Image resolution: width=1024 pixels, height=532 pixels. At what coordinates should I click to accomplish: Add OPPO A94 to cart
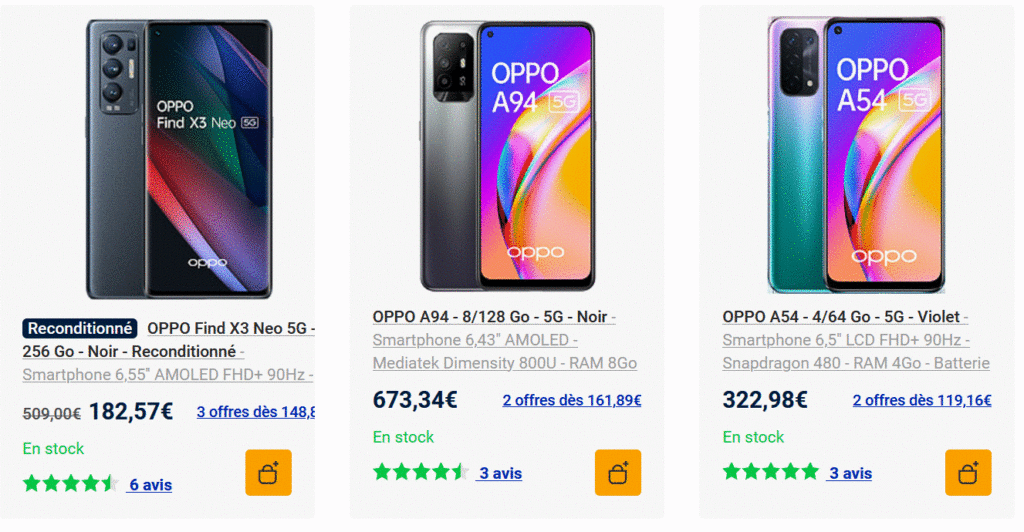click(618, 472)
